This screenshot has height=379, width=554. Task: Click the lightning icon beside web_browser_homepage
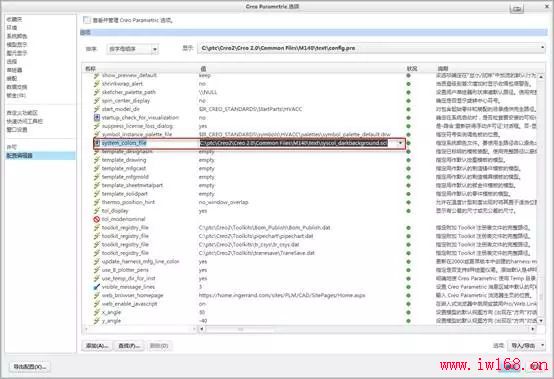[96, 296]
